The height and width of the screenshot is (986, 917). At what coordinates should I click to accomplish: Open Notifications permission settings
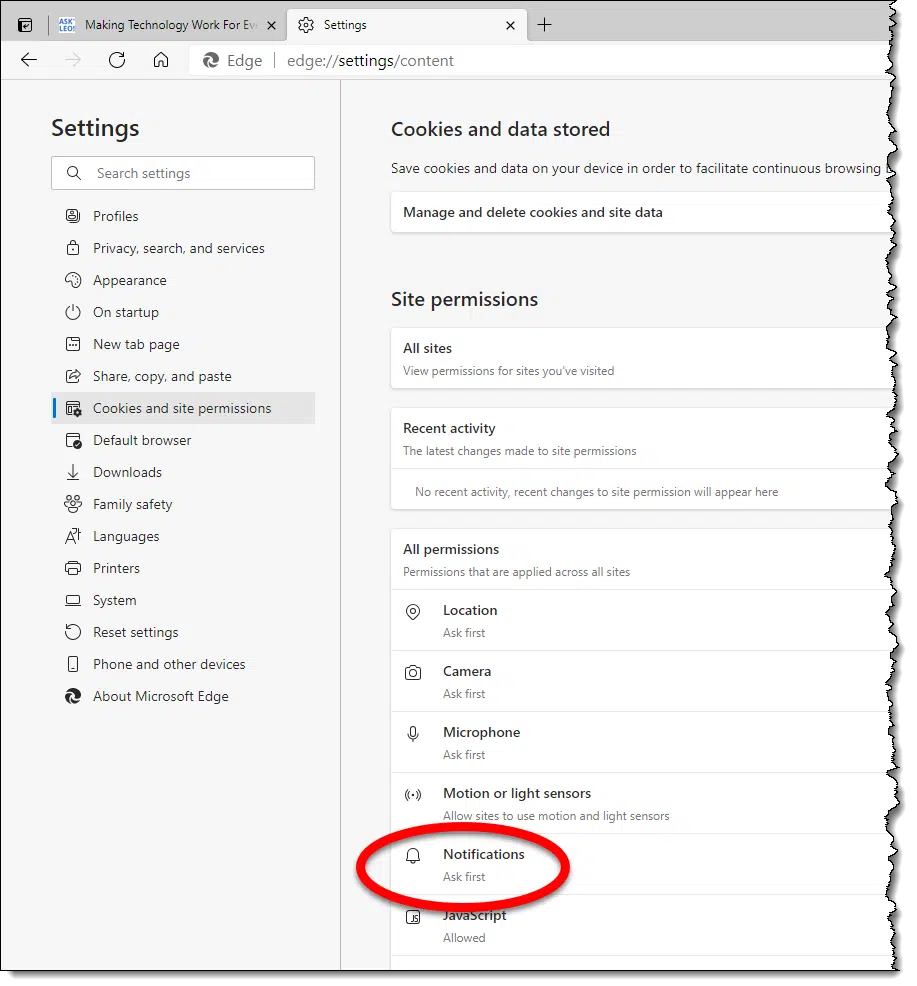coord(640,865)
